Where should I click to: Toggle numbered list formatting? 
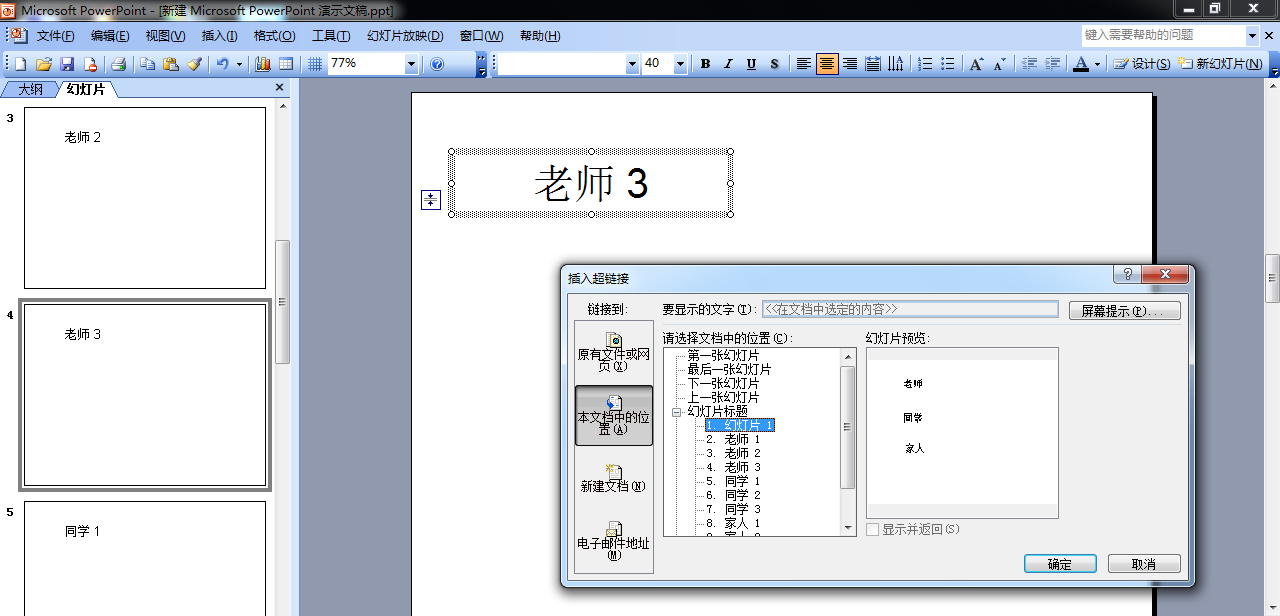tap(925, 64)
